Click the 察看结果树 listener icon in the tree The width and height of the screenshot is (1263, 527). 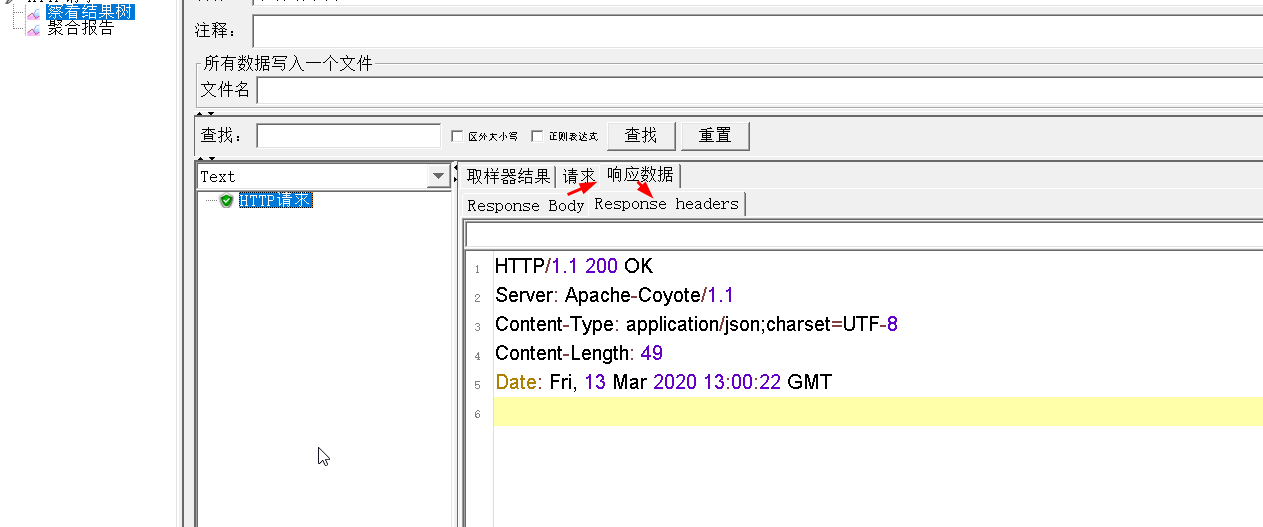(33, 13)
